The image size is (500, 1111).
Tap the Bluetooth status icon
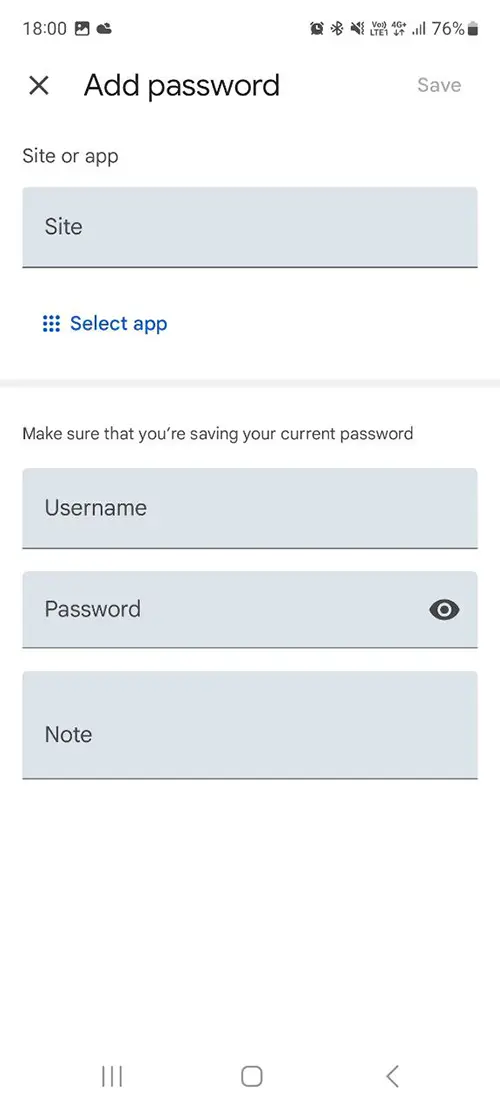pos(337,28)
